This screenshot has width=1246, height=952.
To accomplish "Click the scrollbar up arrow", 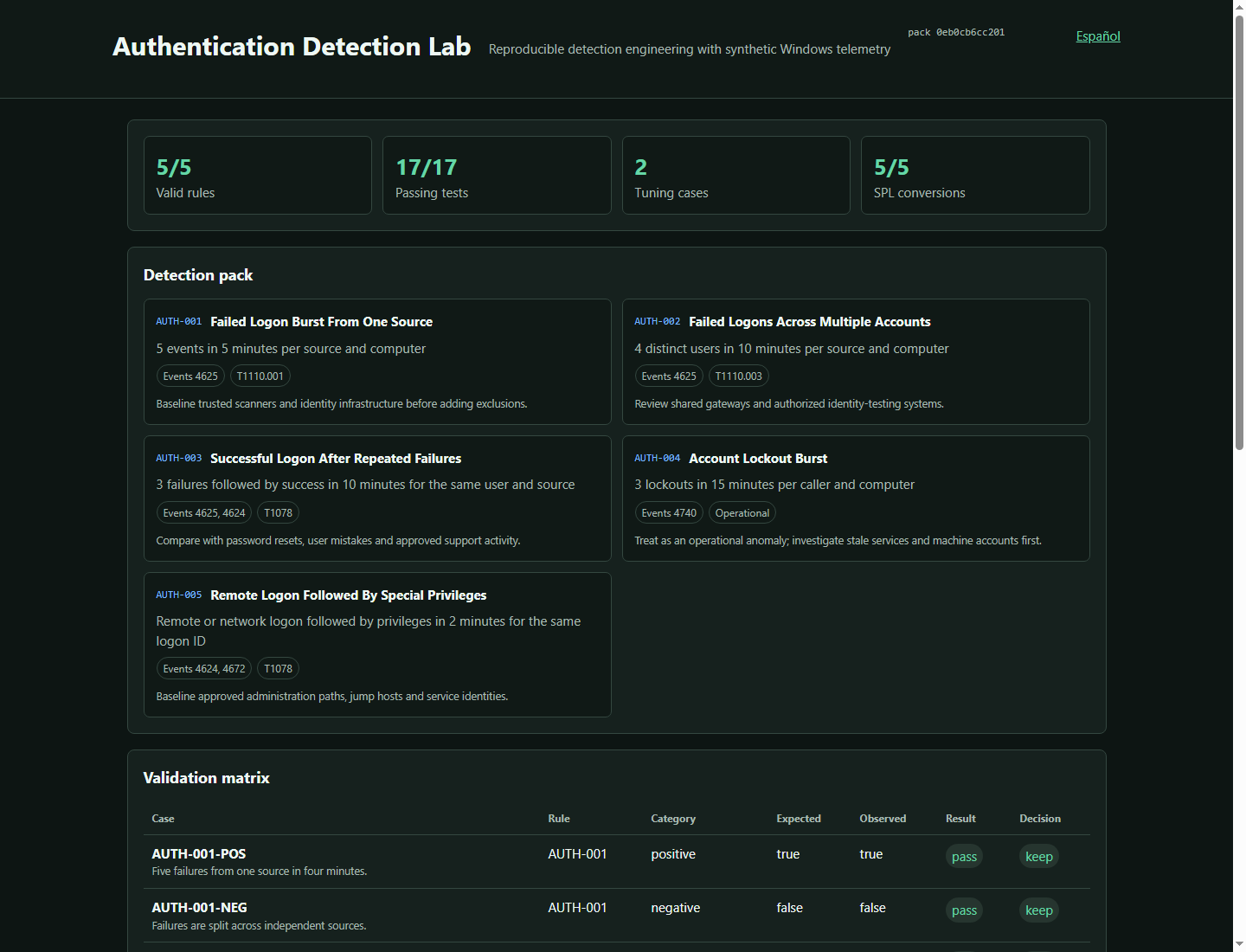I will coord(1239,6).
